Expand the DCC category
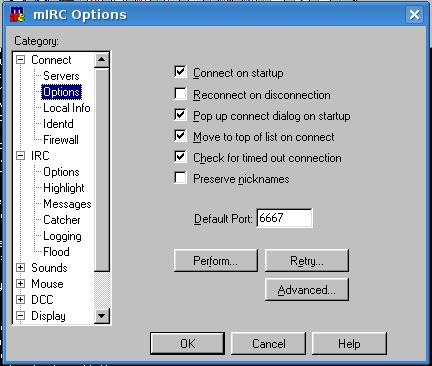 point(21,300)
